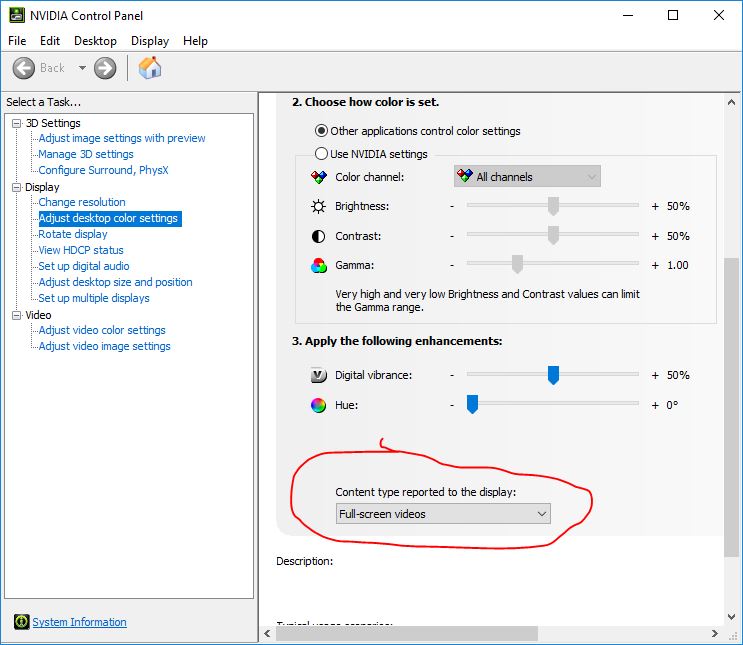Click the NVIDIA Control Panel title icon
Screen dimensions: 743x645
click(17, 16)
